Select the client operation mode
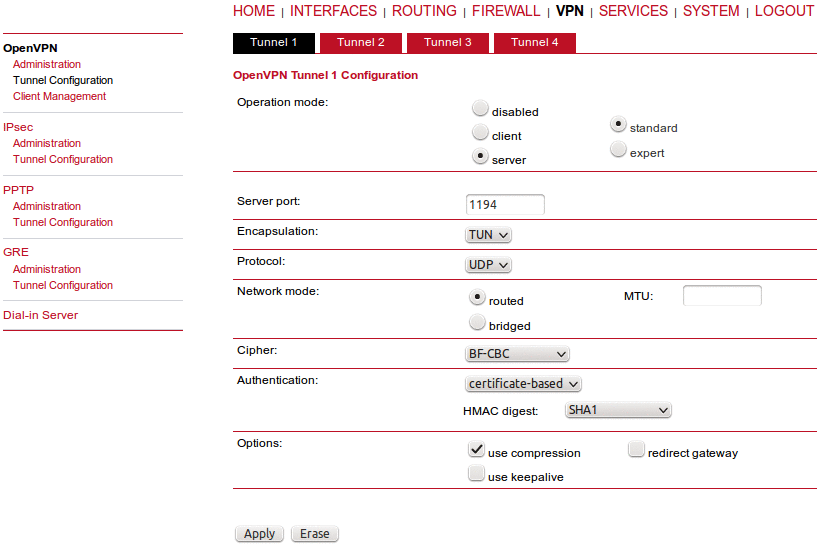 click(x=480, y=132)
